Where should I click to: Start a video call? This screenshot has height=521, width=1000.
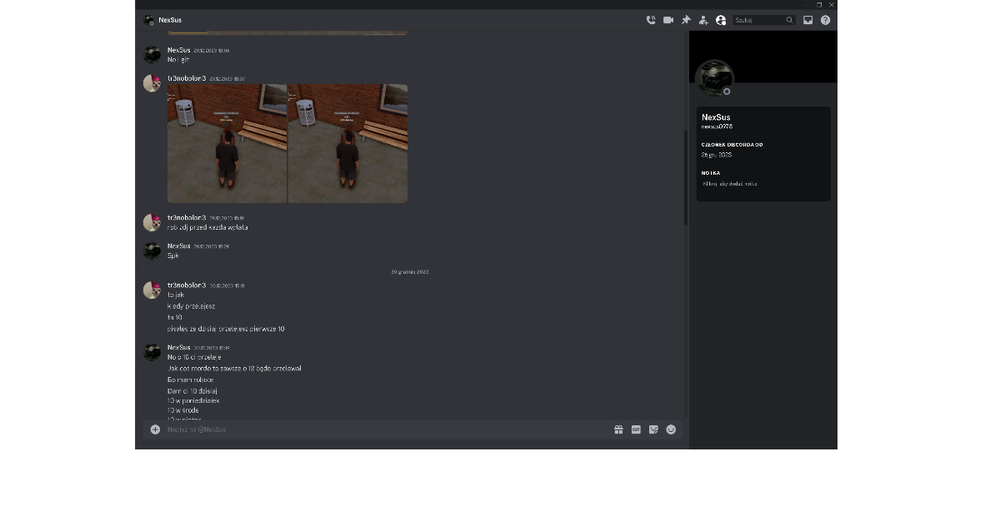pos(668,20)
